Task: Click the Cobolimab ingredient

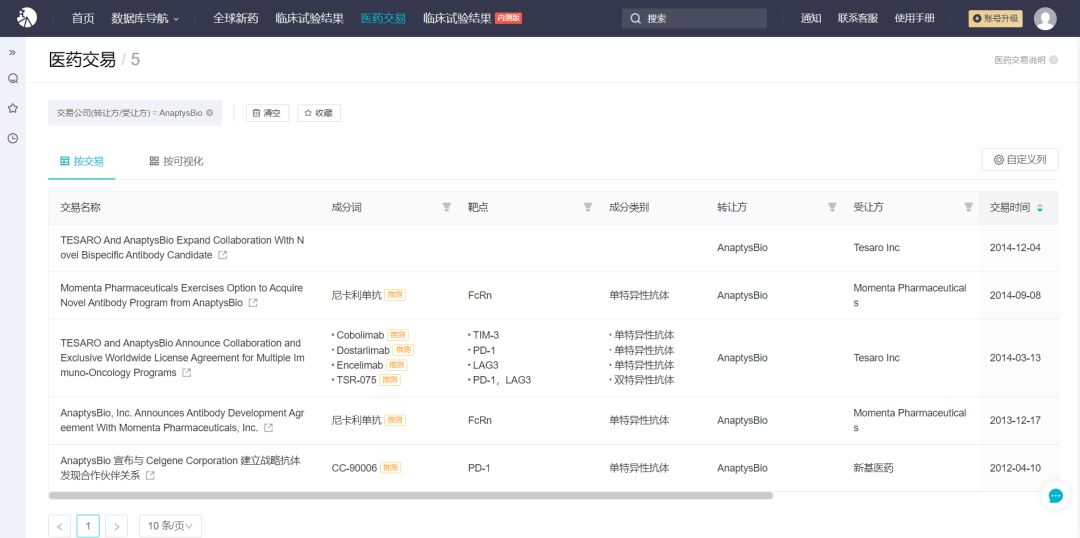Action: [361, 335]
